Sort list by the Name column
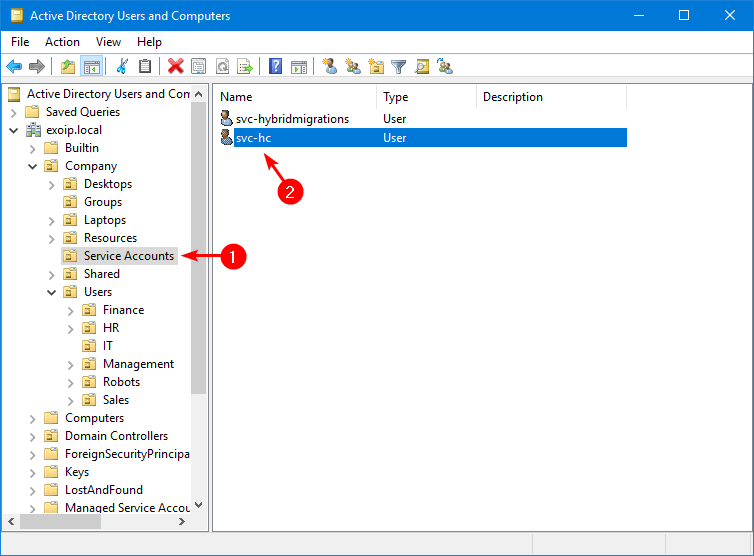 click(295, 97)
